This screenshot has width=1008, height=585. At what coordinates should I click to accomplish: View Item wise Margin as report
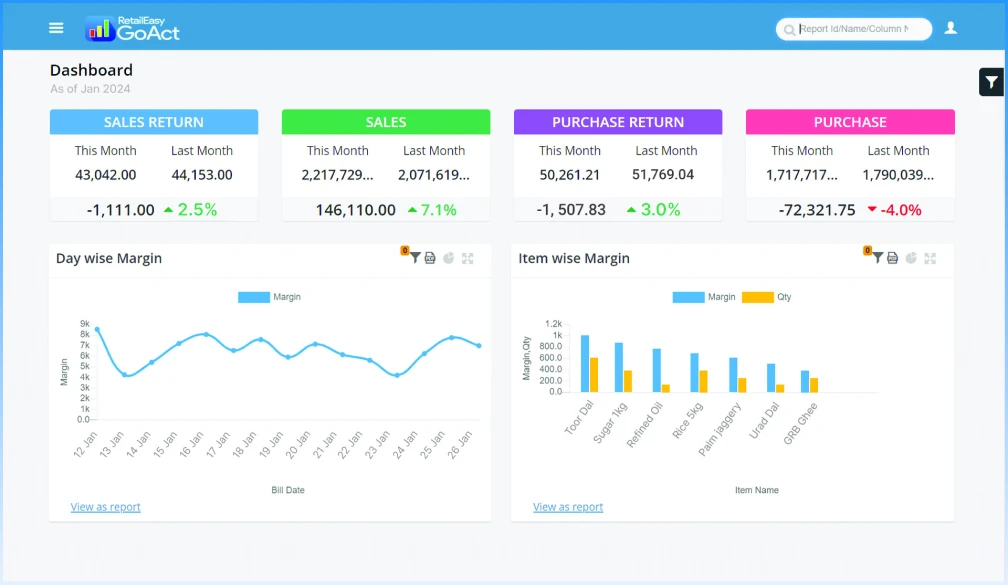[567, 507]
